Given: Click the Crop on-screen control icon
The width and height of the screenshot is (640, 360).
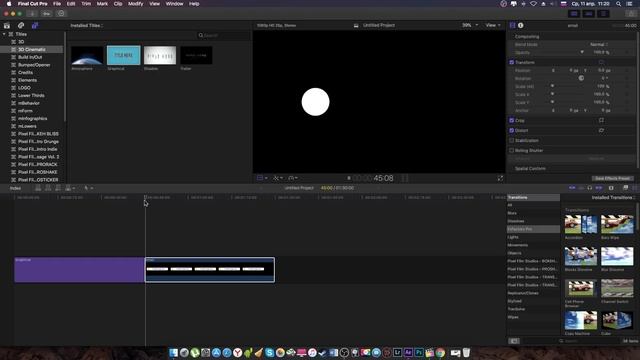Looking at the screenshot, I should click(601, 120).
